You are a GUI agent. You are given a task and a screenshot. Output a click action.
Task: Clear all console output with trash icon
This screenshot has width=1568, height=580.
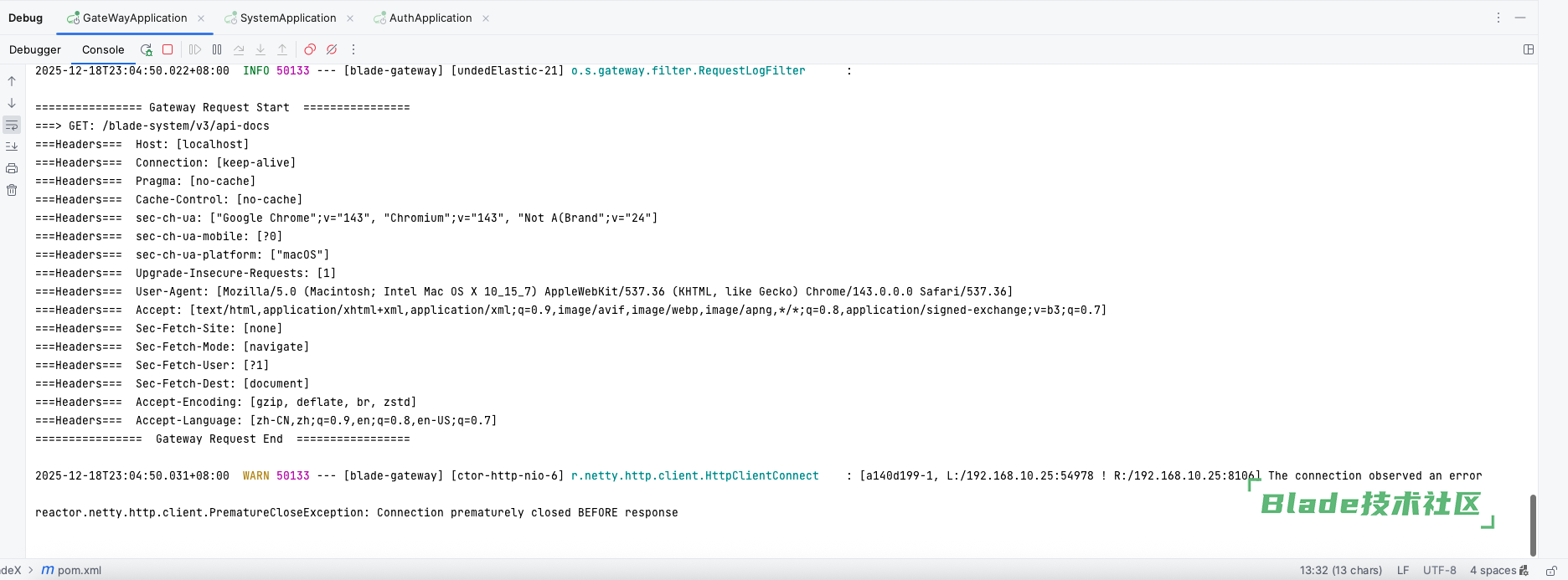point(12,191)
